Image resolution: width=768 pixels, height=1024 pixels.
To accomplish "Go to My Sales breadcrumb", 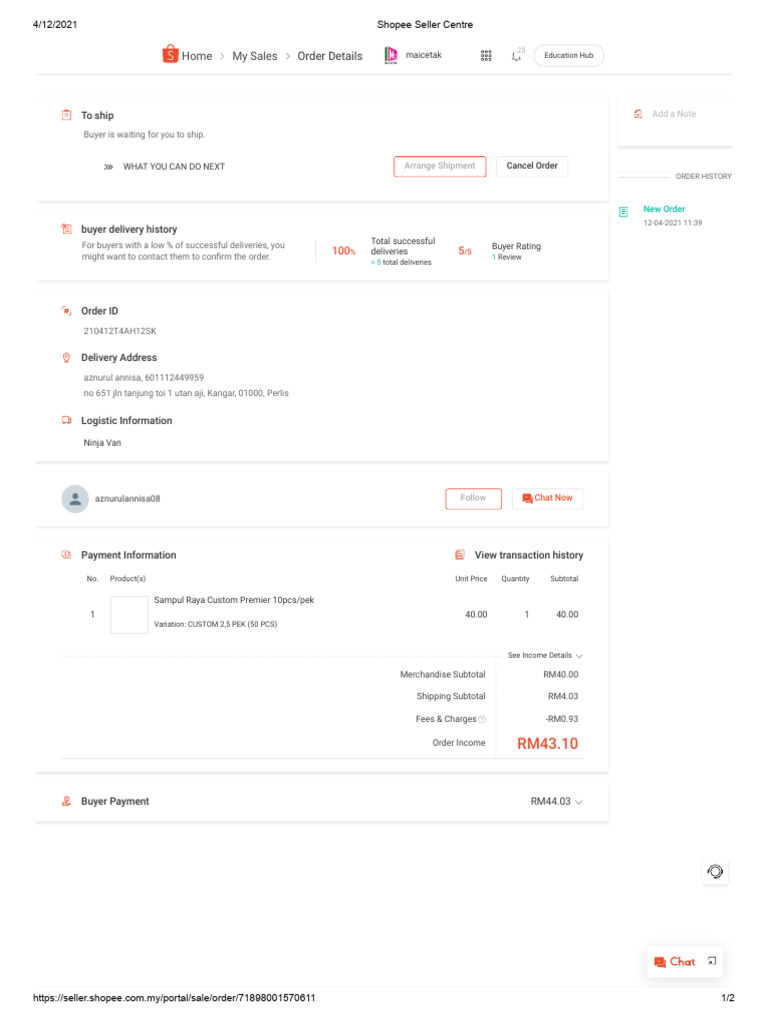I will point(255,56).
